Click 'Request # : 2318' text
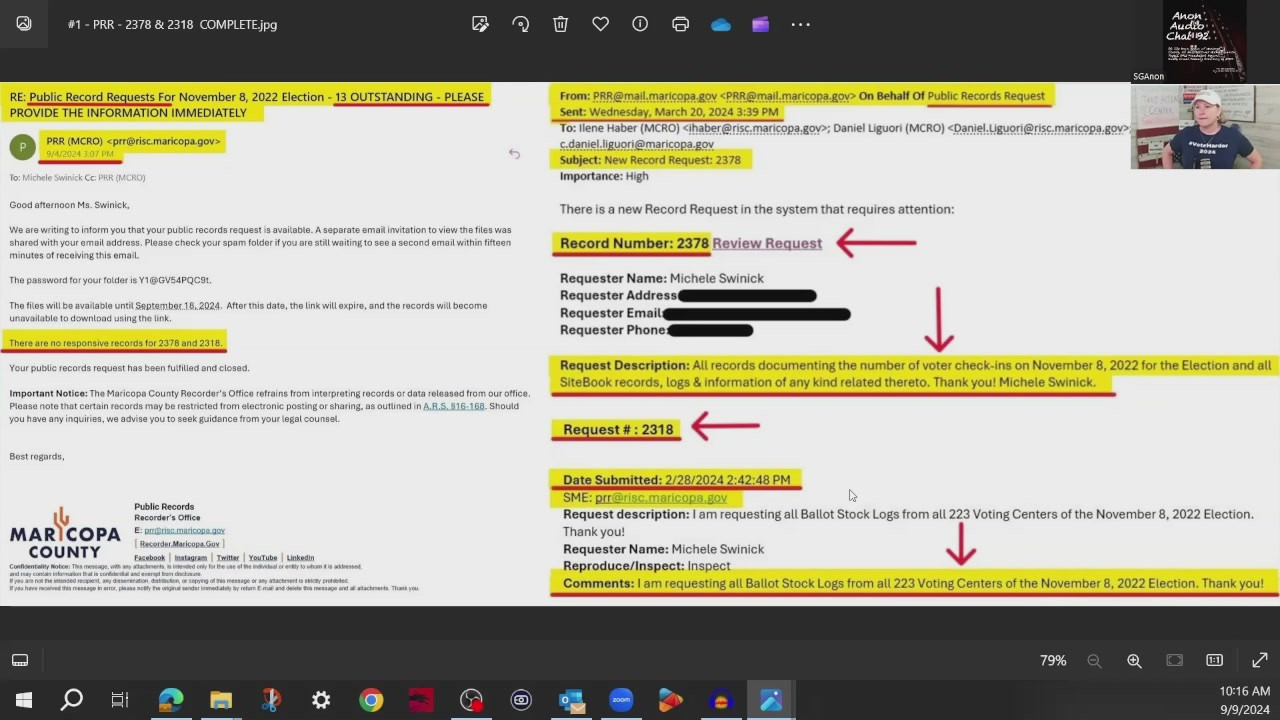Image resolution: width=1280 pixels, height=720 pixels. coord(618,430)
